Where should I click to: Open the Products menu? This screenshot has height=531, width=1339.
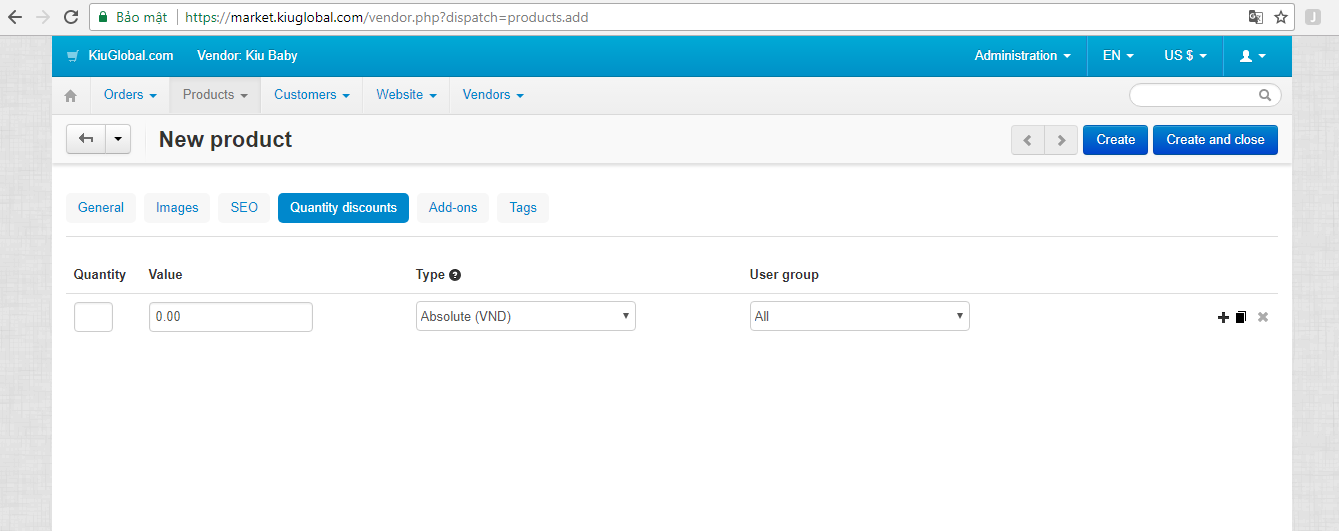point(215,95)
